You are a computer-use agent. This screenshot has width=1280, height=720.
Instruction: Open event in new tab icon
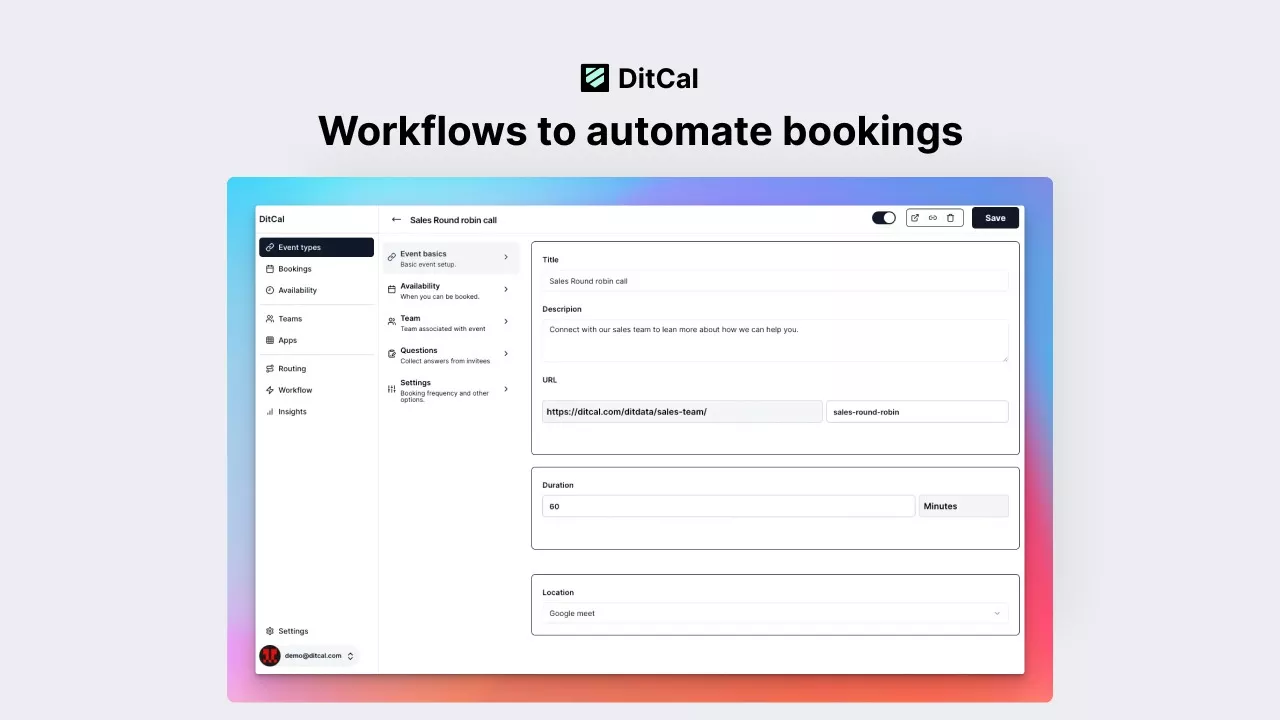click(915, 218)
